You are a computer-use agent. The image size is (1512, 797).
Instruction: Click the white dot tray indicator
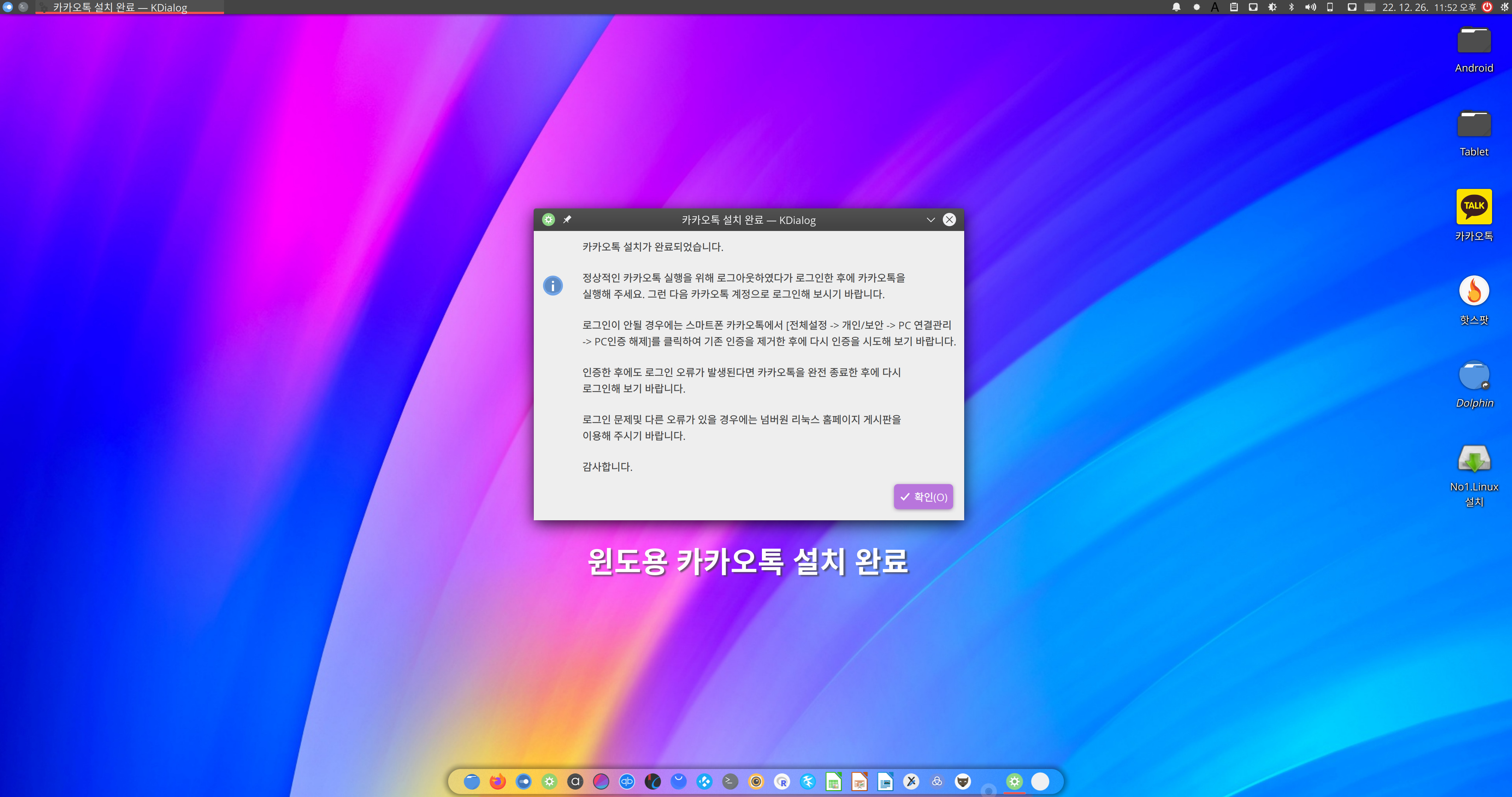(x=1196, y=7)
